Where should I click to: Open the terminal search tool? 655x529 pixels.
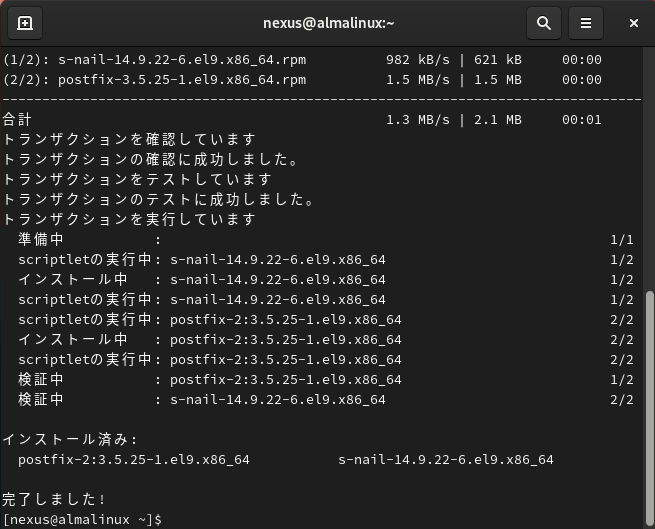coord(543,22)
